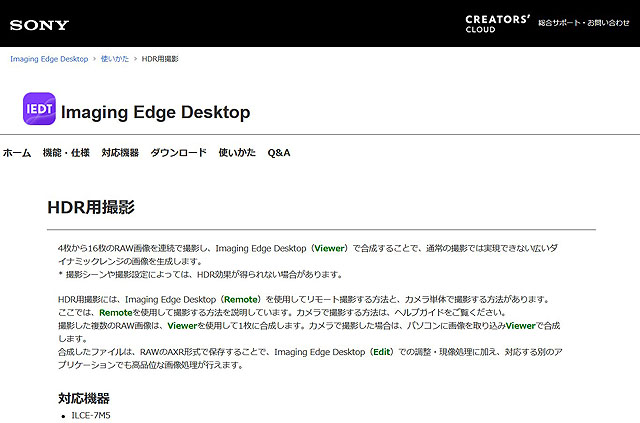Click the Viewer link in the first paragraph

[x=329, y=246]
